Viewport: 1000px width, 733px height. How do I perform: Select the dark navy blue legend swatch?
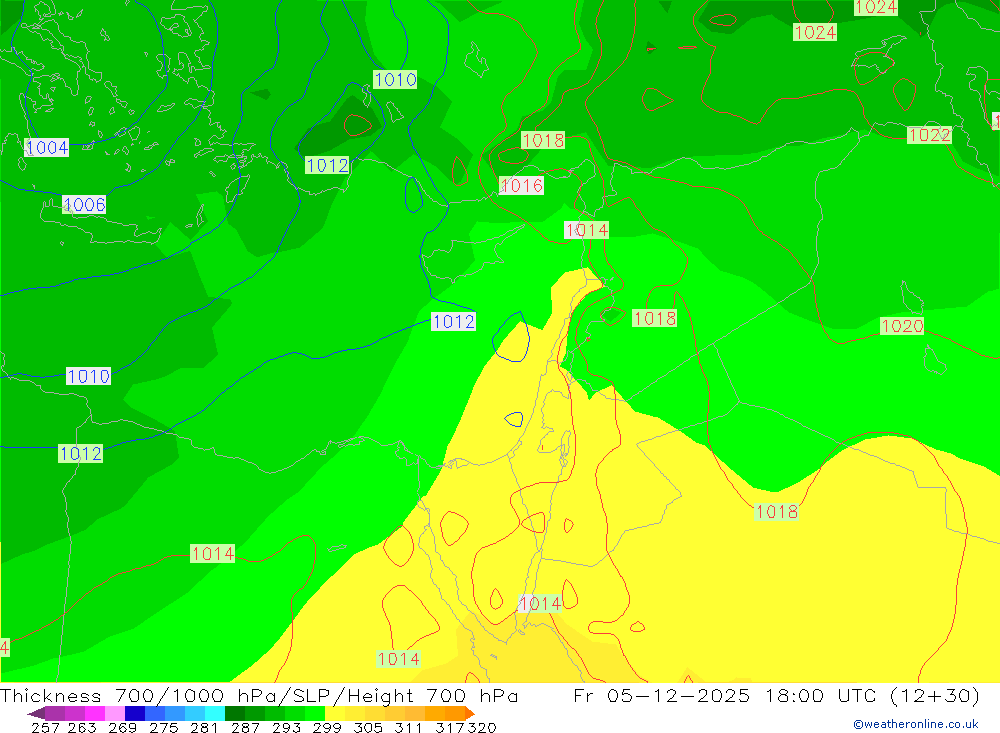point(135,713)
